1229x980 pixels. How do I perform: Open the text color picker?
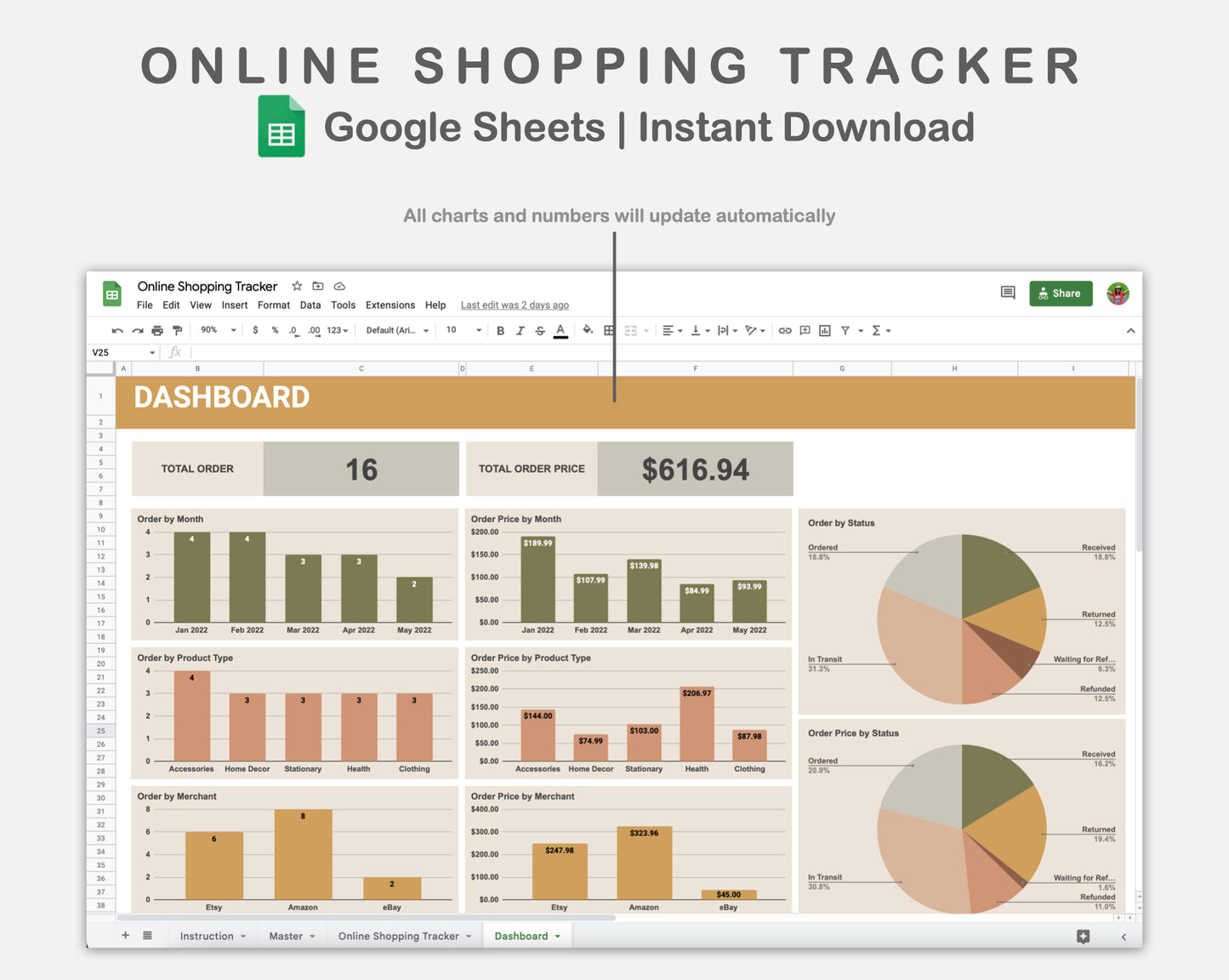click(560, 330)
